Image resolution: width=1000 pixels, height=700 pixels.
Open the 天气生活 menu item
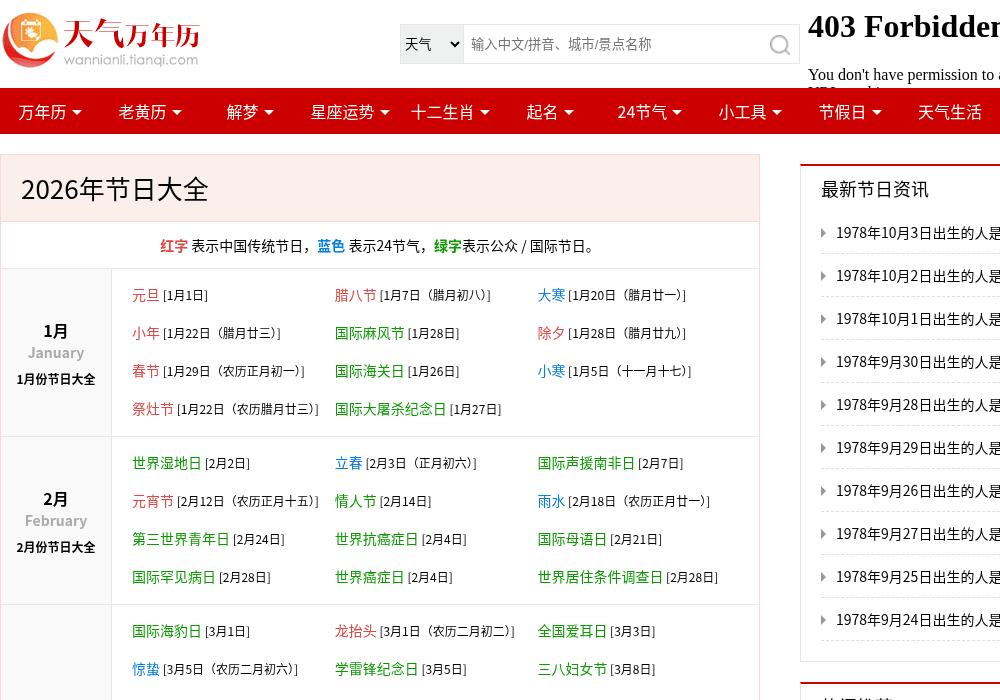(949, 112)
